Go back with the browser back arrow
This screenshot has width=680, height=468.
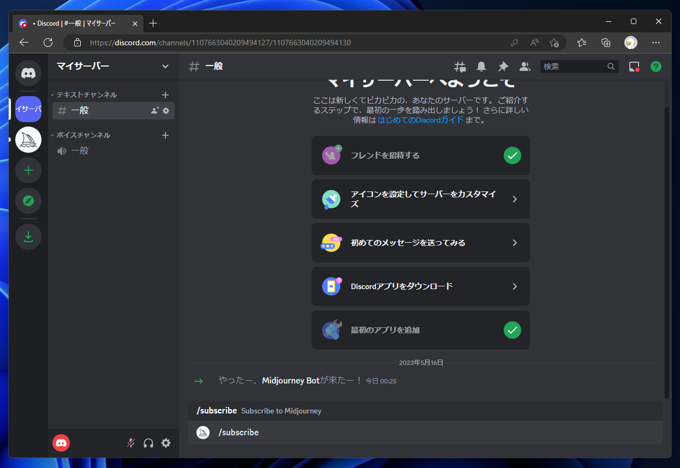(24, 43)
